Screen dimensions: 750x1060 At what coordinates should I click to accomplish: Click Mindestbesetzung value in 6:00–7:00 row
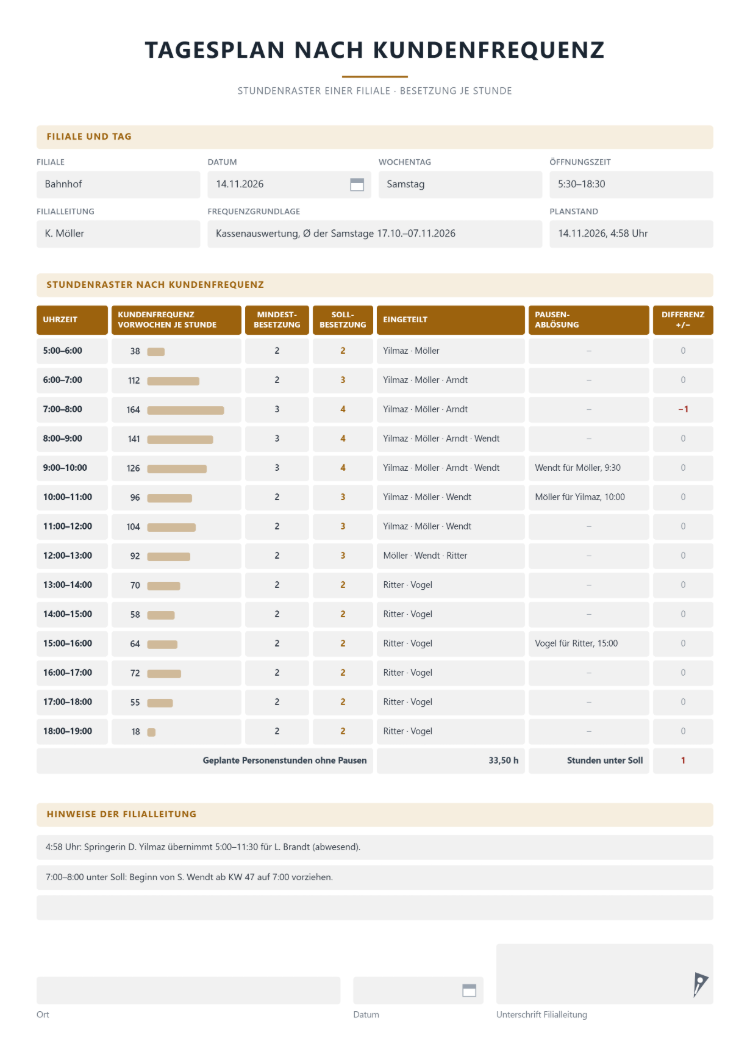[x=277, y=381]
